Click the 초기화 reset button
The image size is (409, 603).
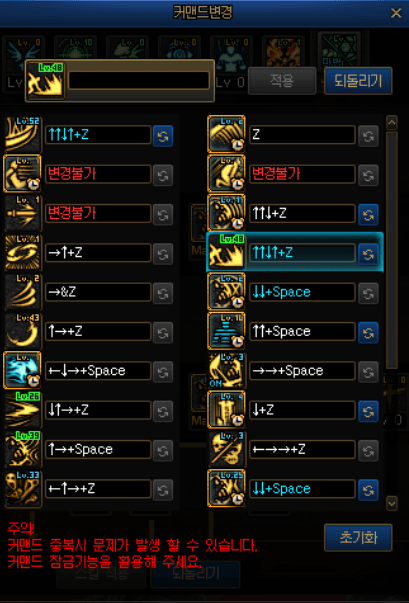(x=358, y=538)
